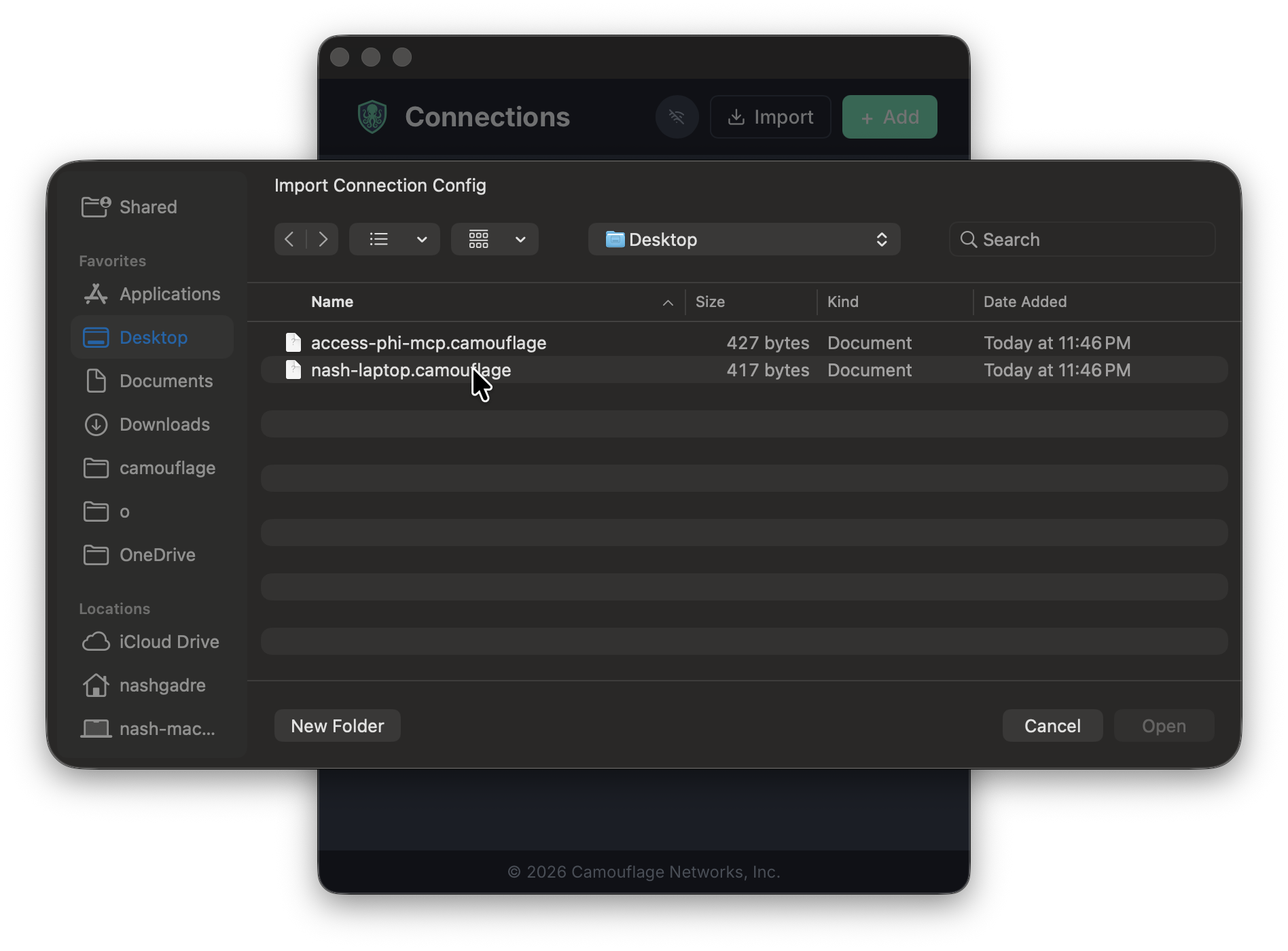Click the date added of access-phi-mcp row
The width and height of the screenshot is (1288, 951).
click(1057, 342)
